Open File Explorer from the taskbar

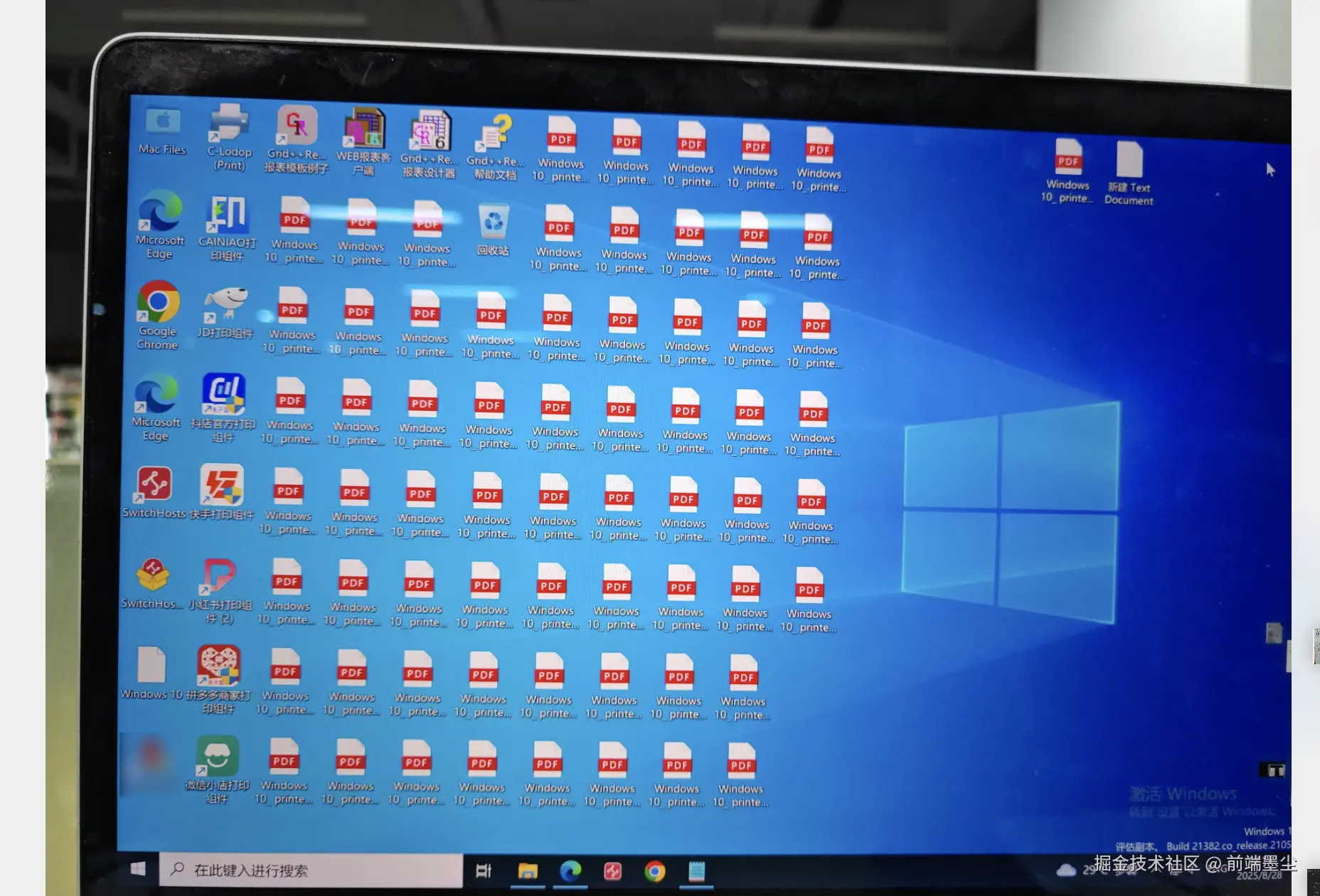pyautogui.click(x=528, y=871)
